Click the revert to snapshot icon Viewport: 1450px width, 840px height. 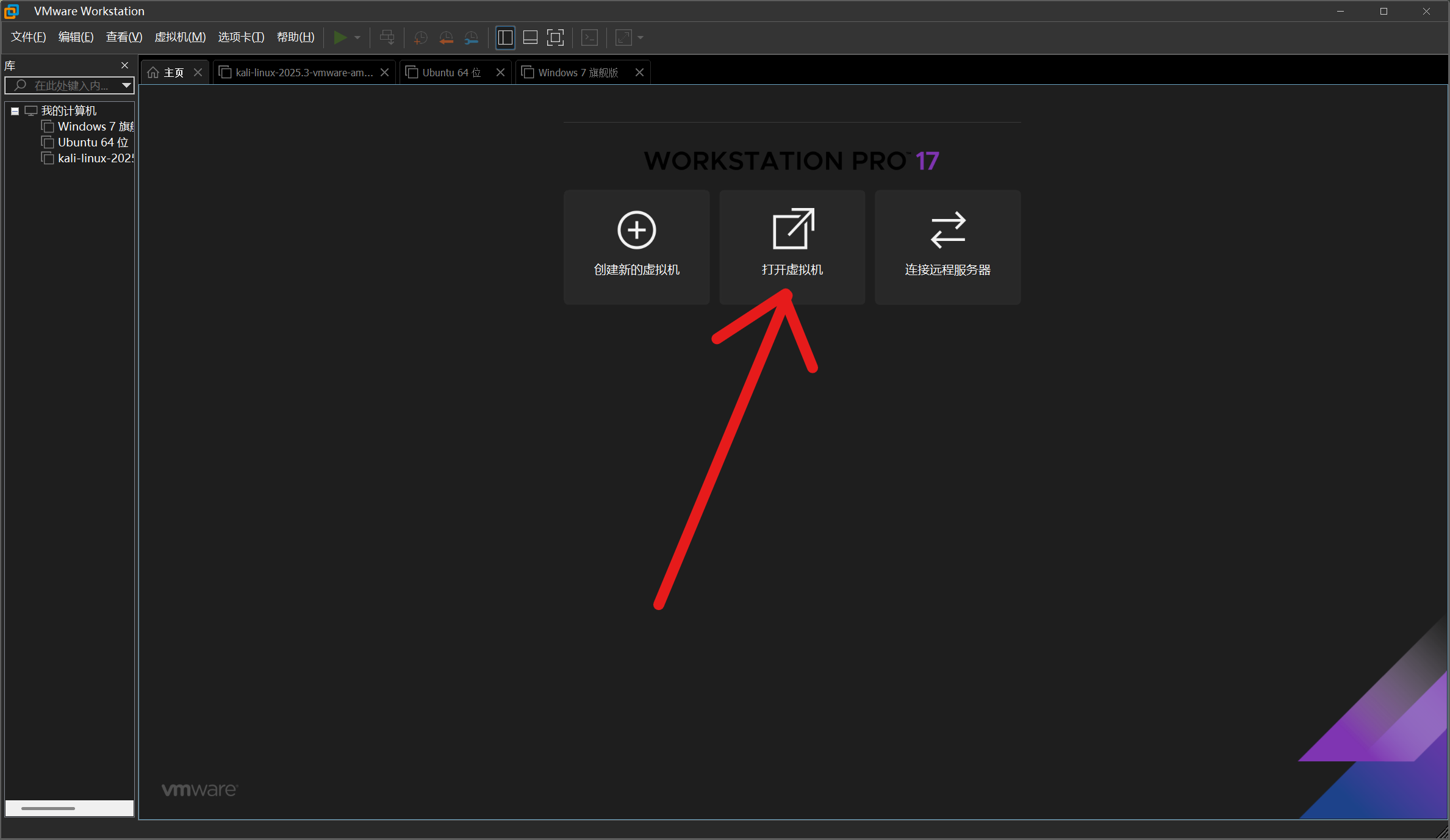coord(446,38)
